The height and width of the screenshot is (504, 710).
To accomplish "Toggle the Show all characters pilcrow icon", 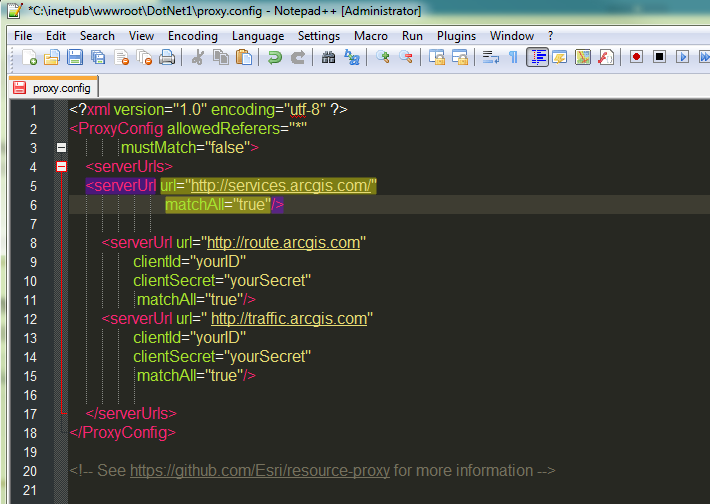I will pos(513,58).
